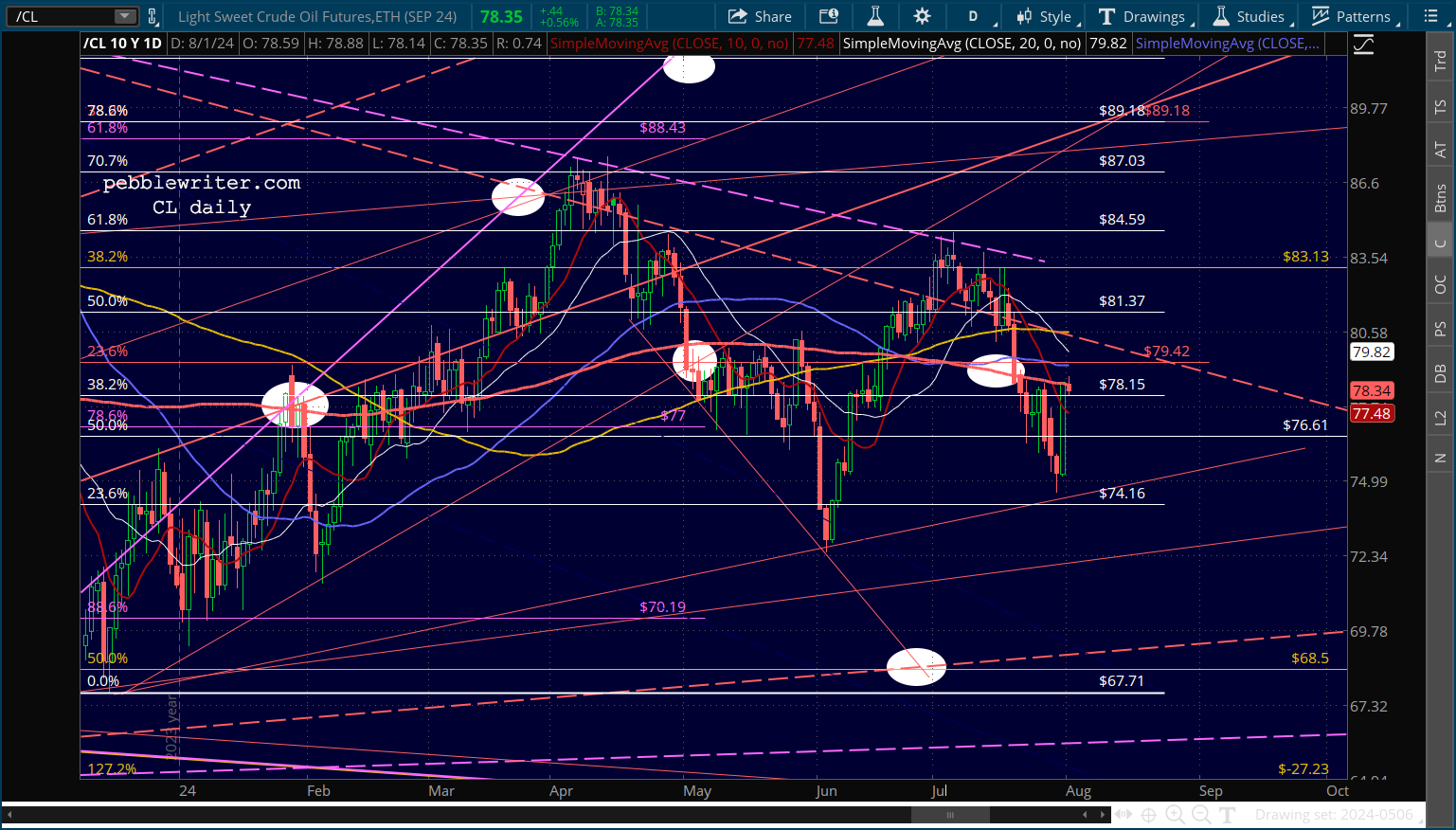Open chart settings gear
This screenshot has width=1456, height=830.
click(922, 16)
